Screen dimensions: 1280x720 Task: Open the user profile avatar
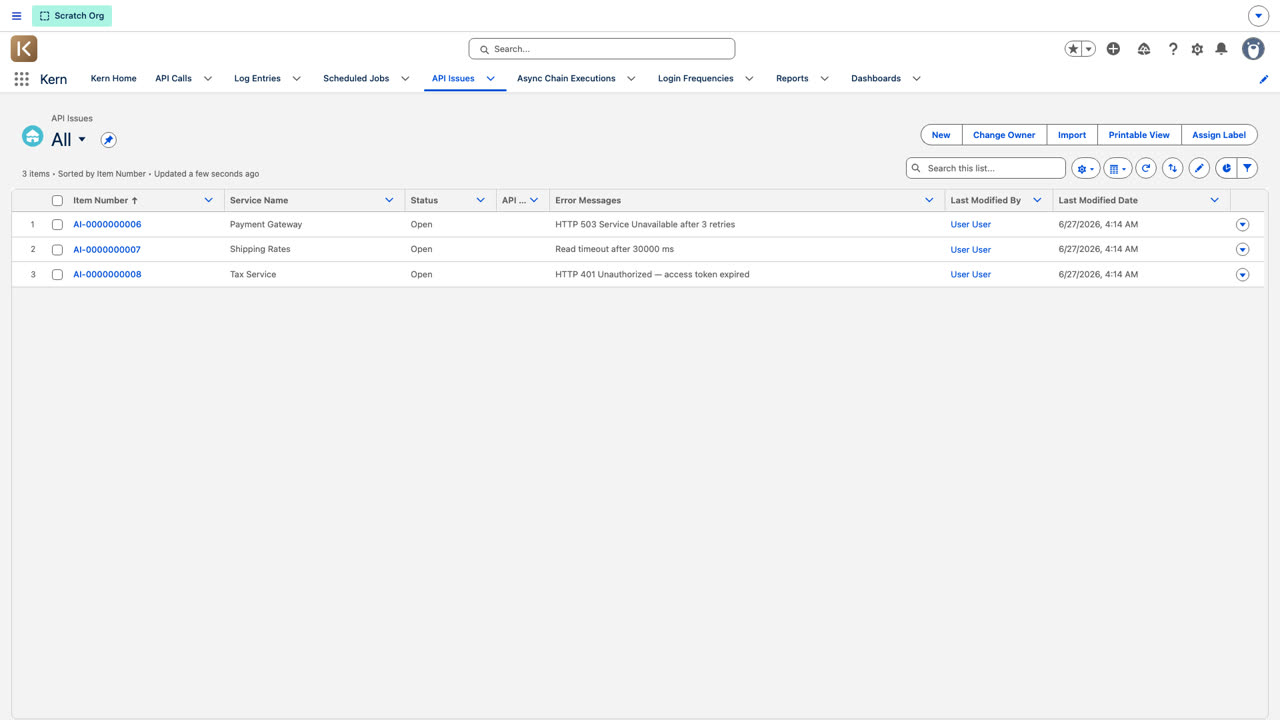pos(1253,48)
